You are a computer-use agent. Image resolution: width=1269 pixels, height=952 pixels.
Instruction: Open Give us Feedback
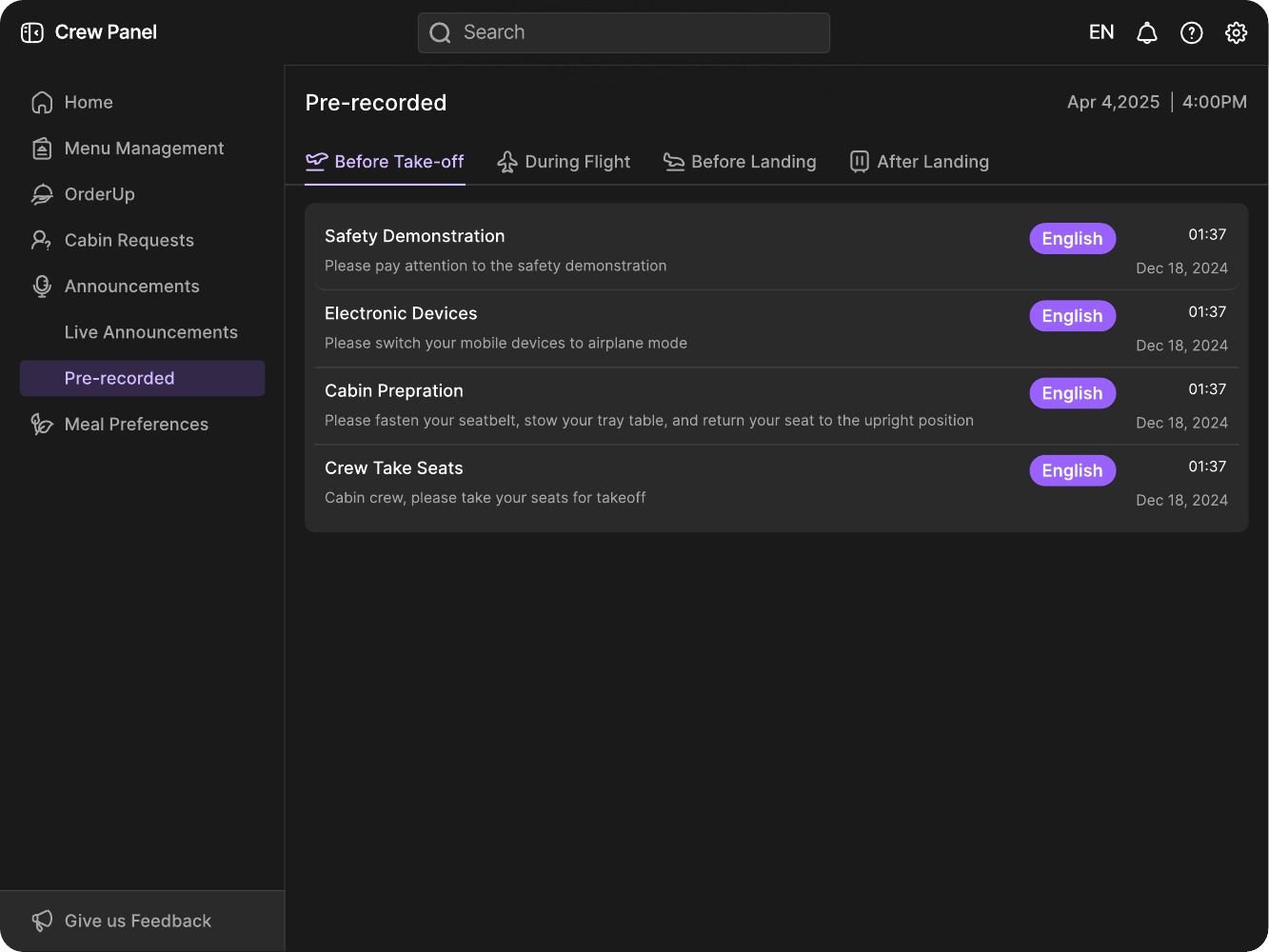[x=143, y=921]
